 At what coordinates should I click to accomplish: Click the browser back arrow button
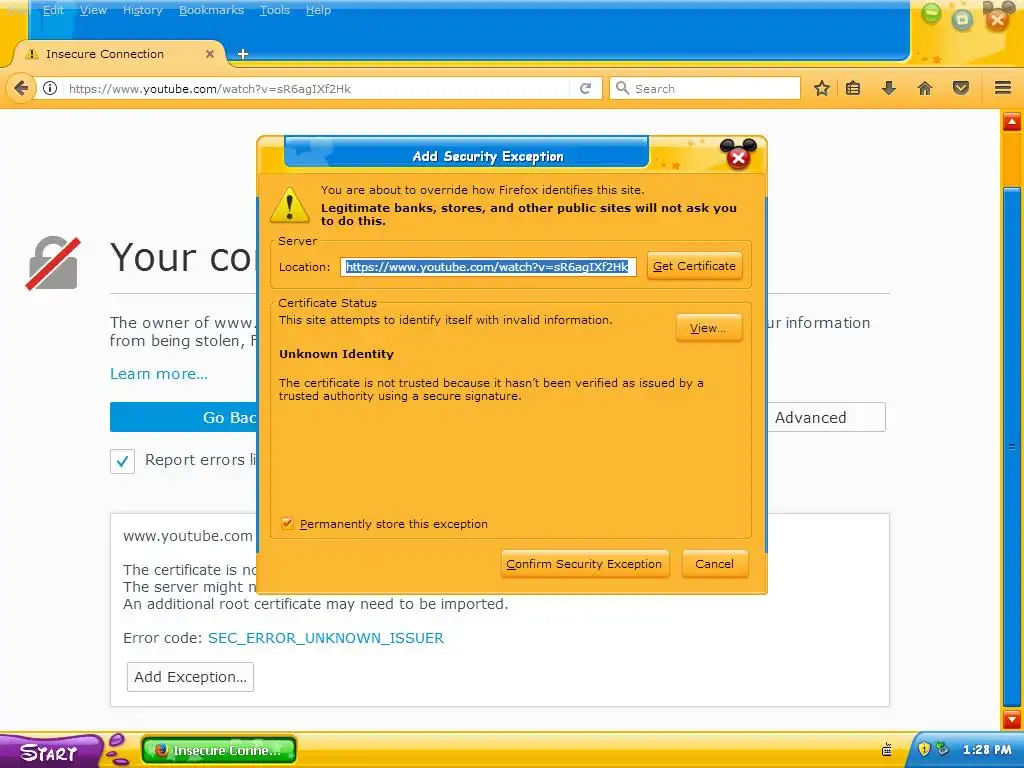click(21, 88)
